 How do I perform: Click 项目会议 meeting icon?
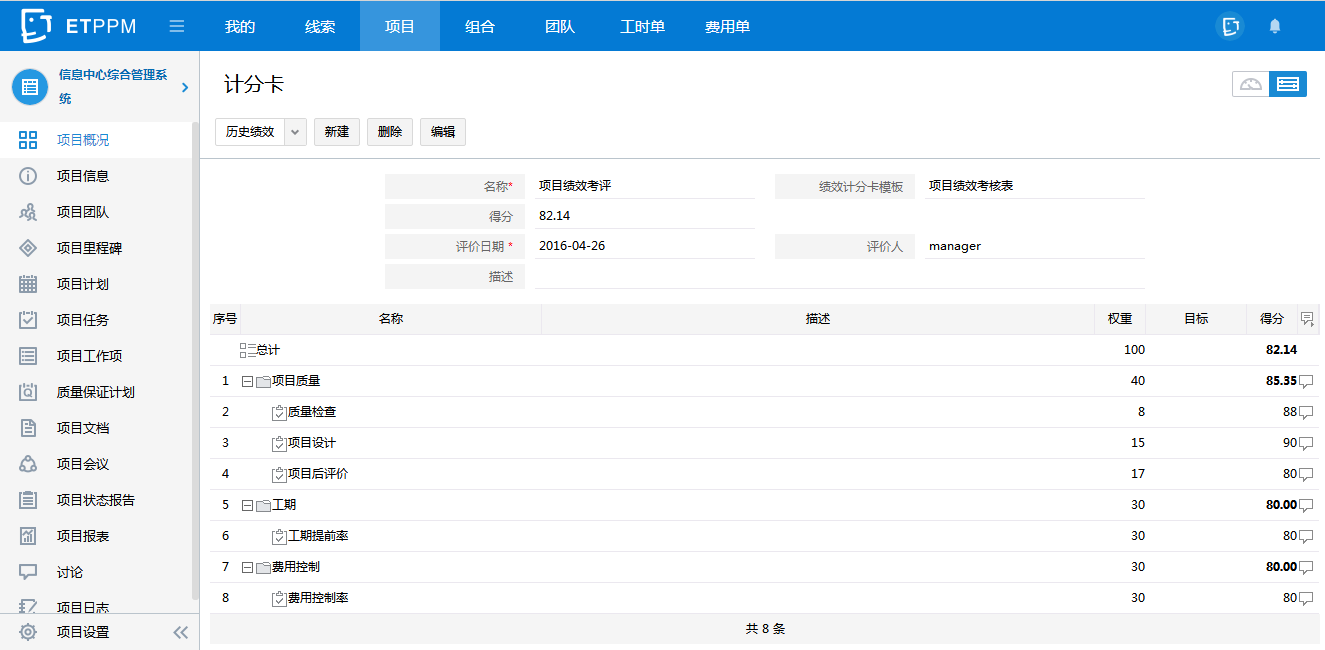click(28, 464)
